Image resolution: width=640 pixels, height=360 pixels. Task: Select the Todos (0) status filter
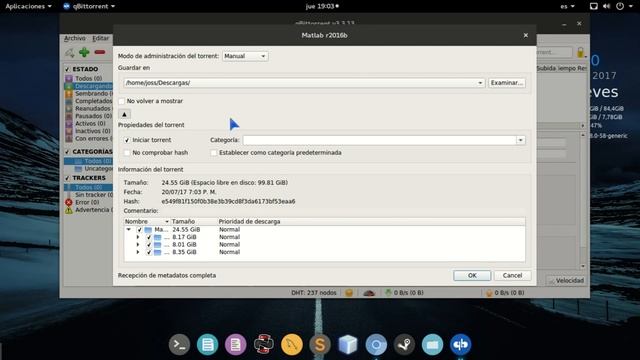89,78
